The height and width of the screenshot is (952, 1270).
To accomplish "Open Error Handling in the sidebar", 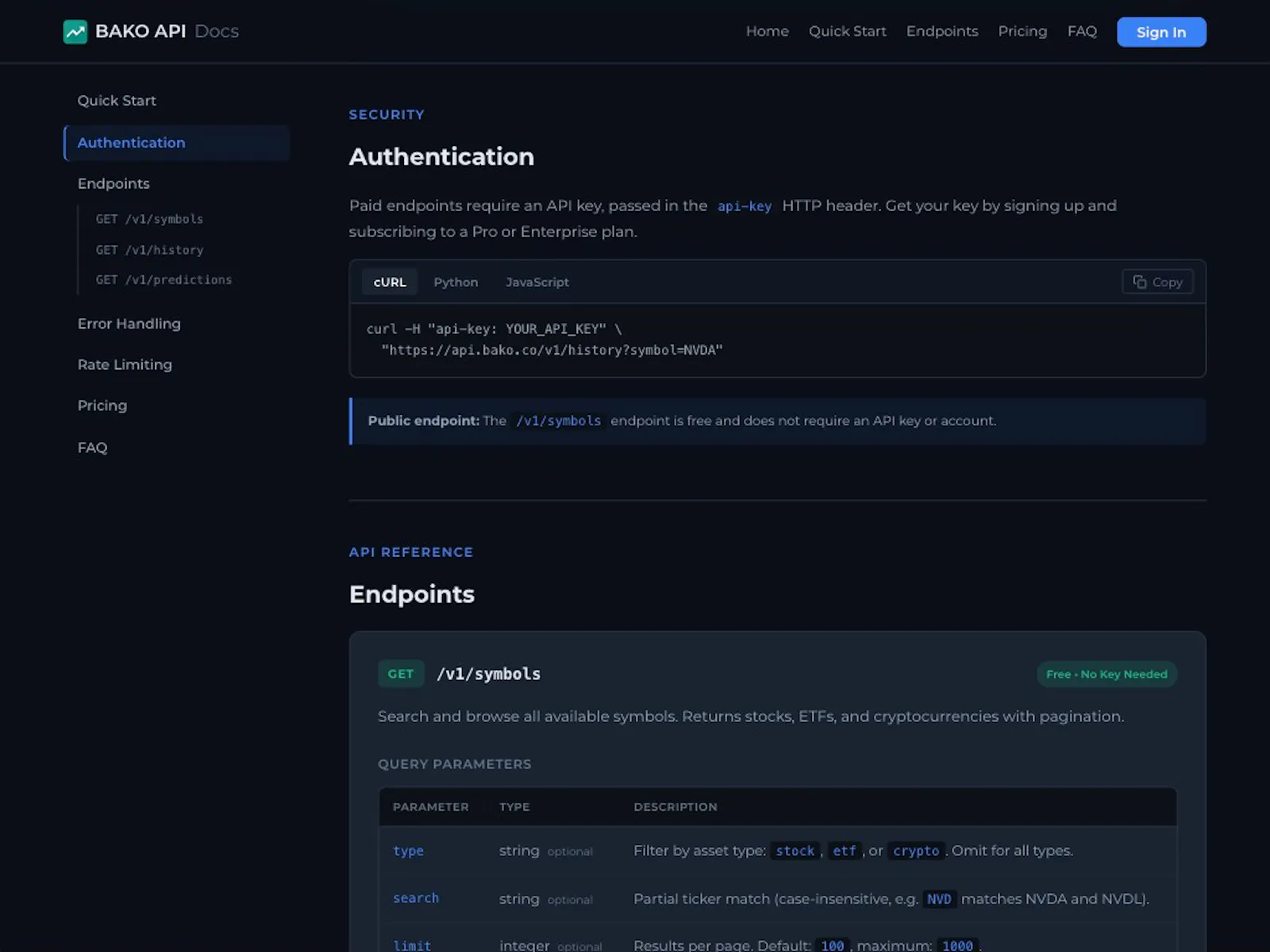I will pos(129,324).
